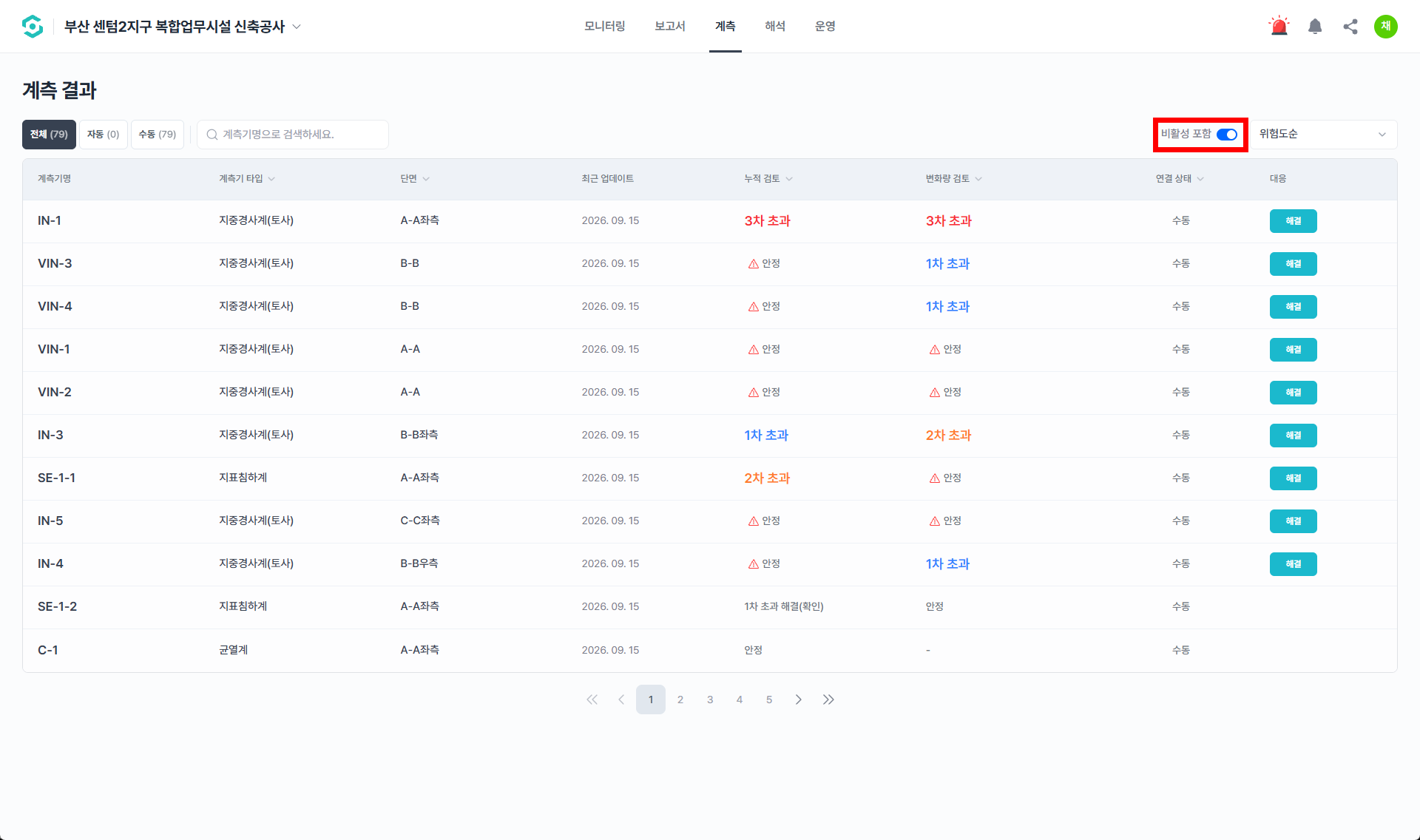Switch to 모니터링 tab

[x=605, y=27]
